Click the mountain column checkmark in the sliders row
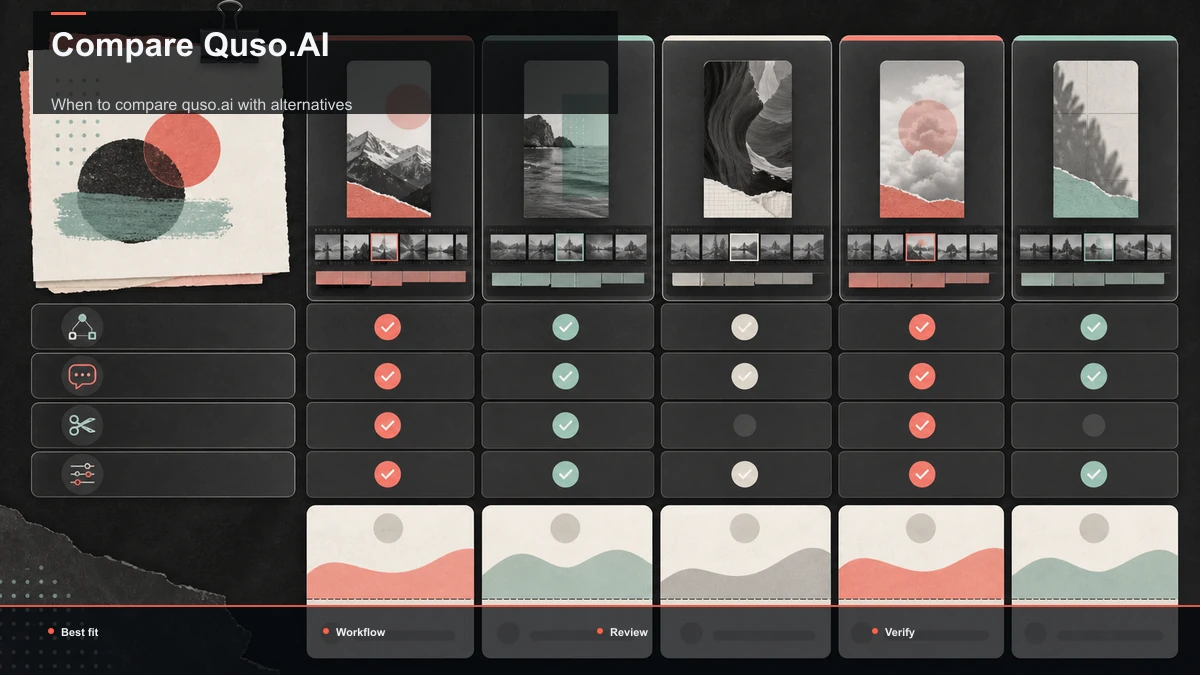This screenshot has height=675, width=1200. click(387, 474)
